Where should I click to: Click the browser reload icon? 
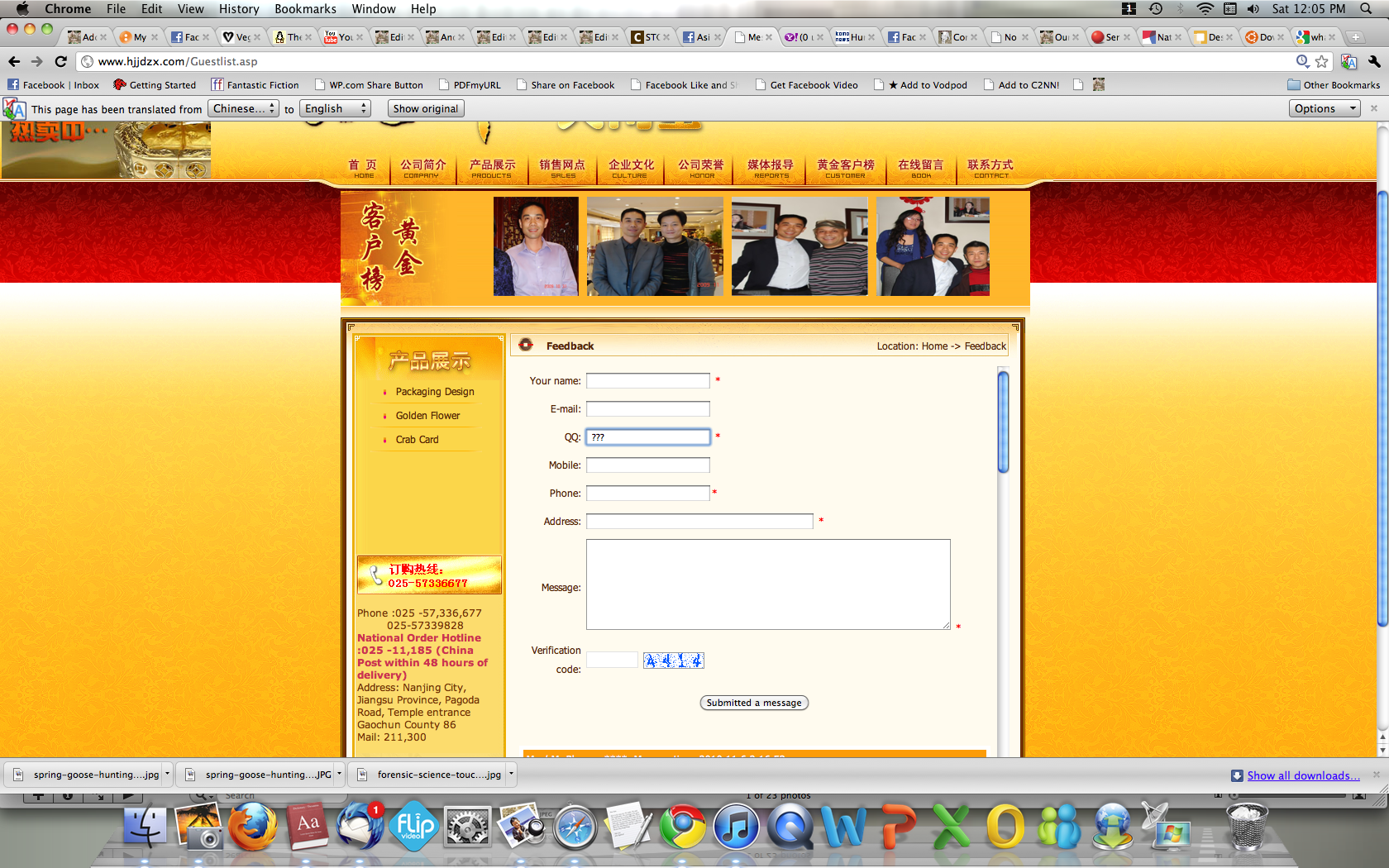[60, 61]
